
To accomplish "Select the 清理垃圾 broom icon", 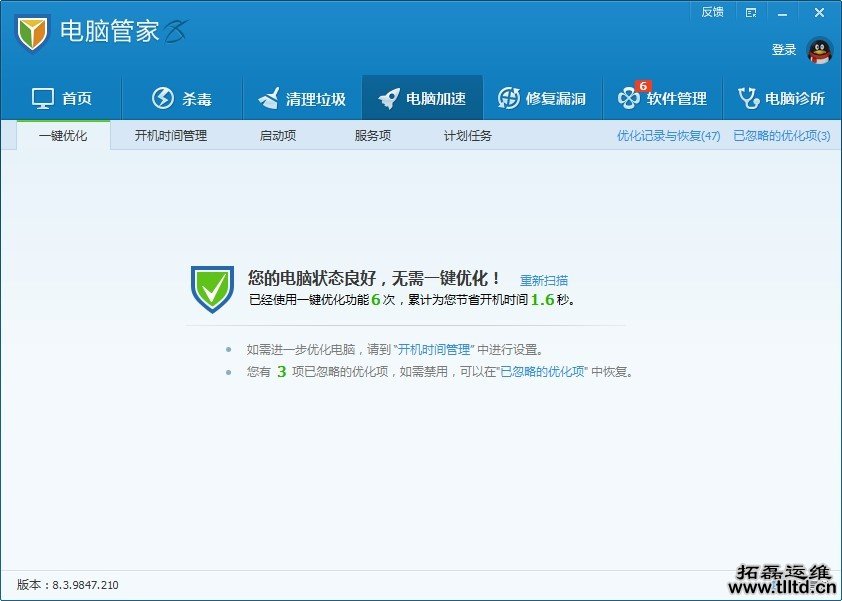I will tap(270, 98).
